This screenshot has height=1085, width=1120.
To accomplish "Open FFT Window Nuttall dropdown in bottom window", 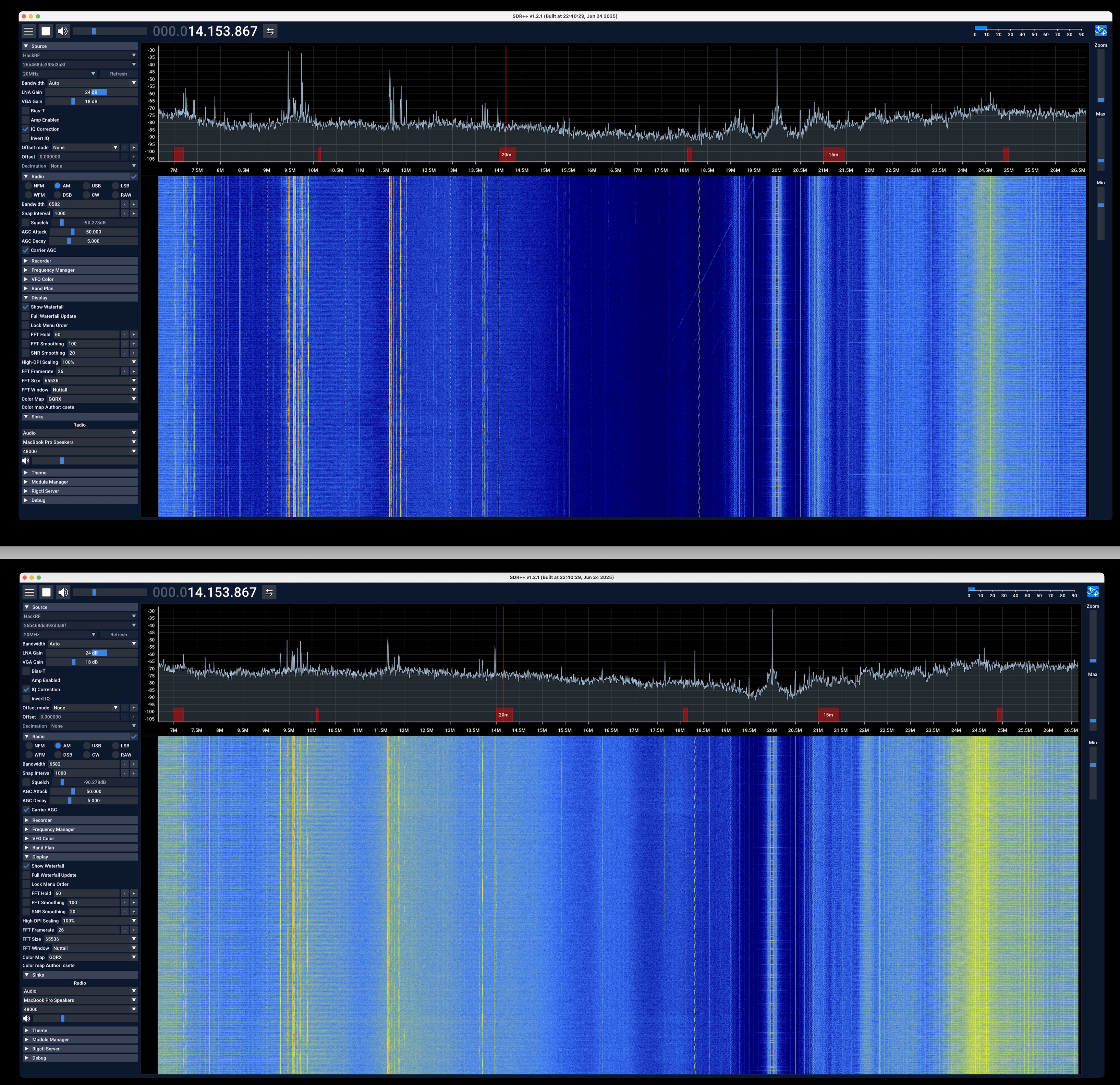I will pyautogui.click(x=95, y=948).
